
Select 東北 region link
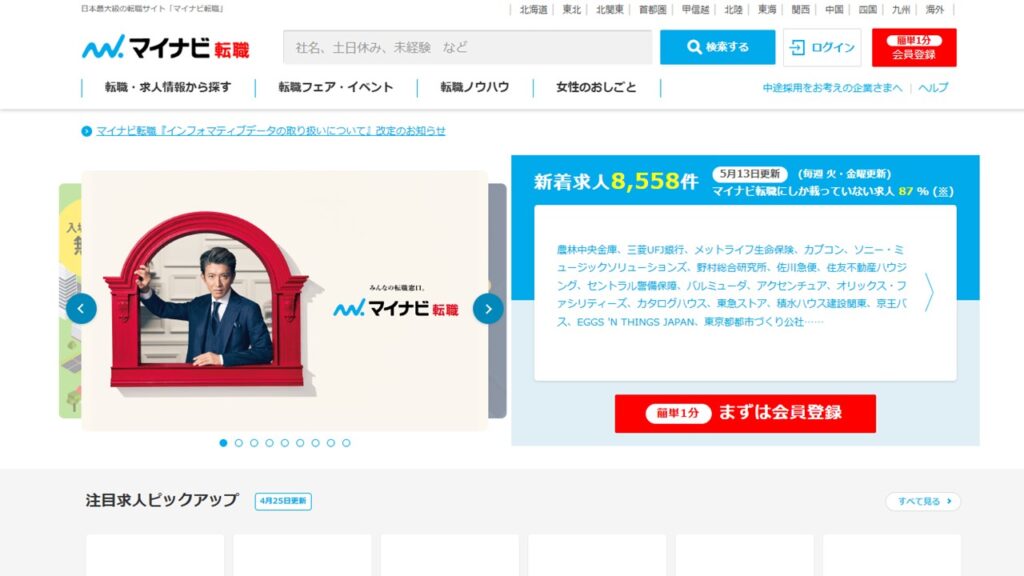571,10
